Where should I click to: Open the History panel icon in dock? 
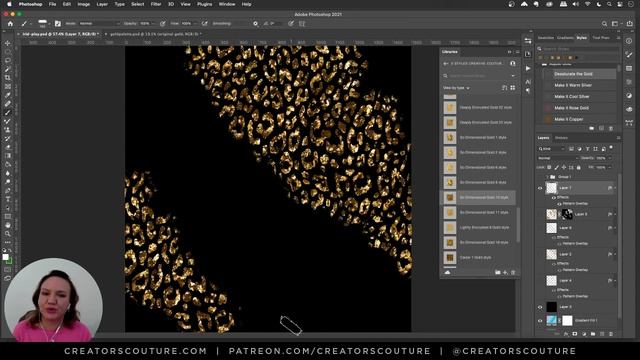528,54
